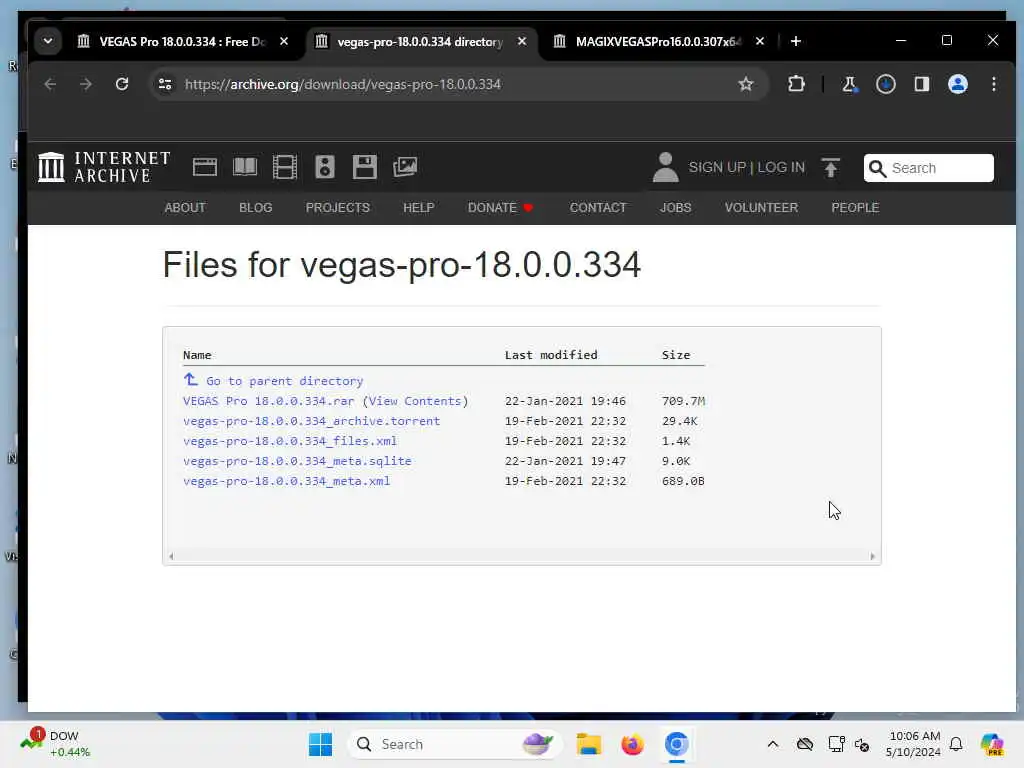Go forward to the next page
Screen dimensions: 1024x768
pyautogui.click(x=86, y=84)
